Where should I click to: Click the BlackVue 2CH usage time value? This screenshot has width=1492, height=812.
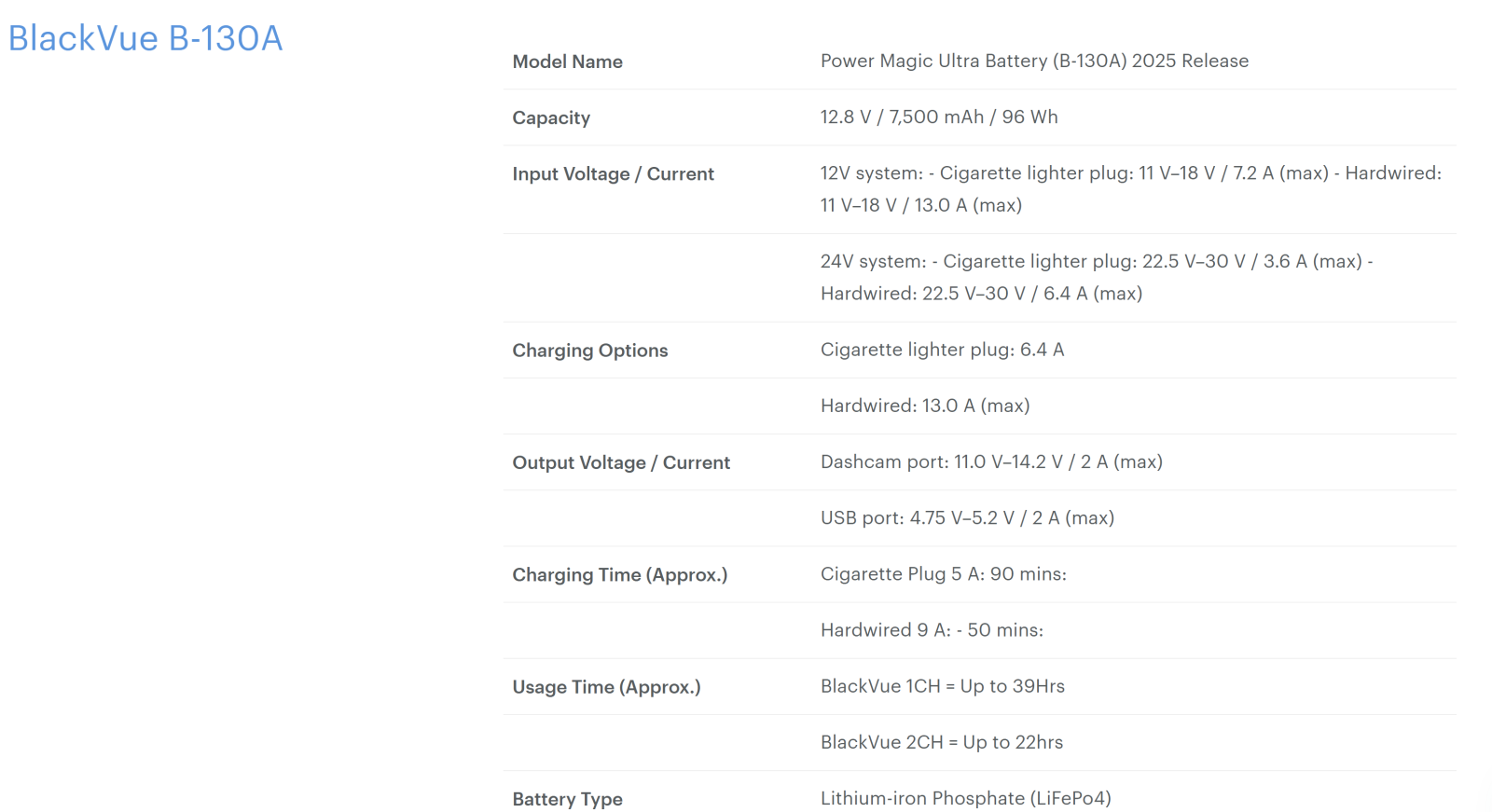coord(941,742)
